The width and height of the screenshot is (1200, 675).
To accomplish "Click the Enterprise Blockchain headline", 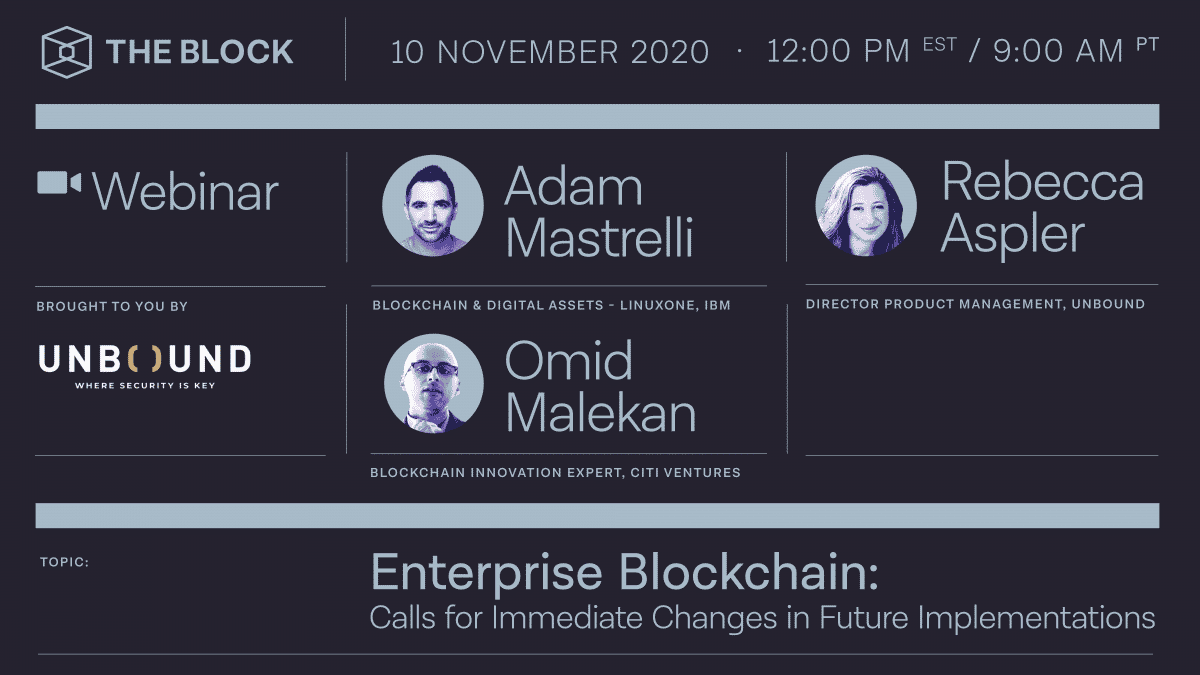I will 625,572.
